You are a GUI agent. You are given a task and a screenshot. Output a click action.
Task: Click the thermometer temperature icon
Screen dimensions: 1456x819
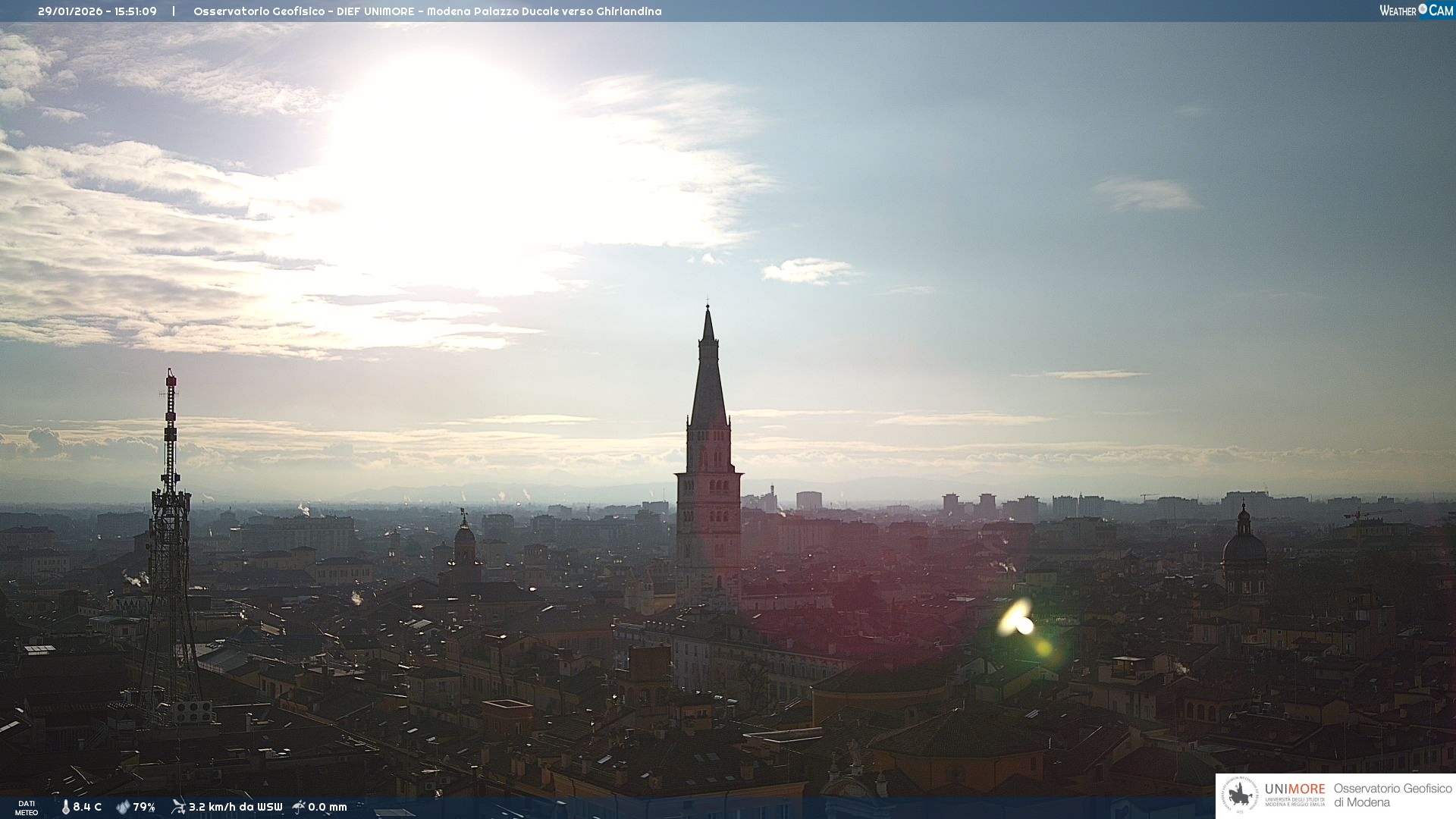click(x=66, y=808)
